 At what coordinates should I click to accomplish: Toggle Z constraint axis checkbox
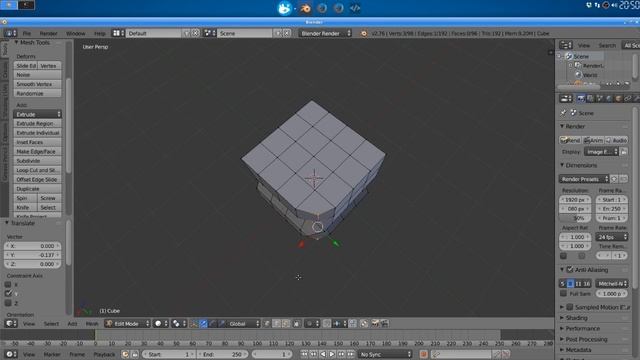click(8, 303)
